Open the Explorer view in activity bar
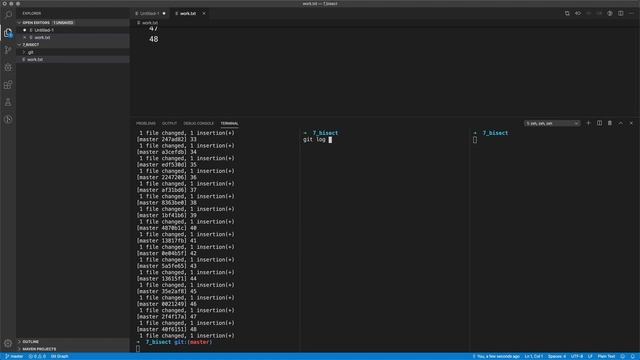 click(x=8, y=33)
